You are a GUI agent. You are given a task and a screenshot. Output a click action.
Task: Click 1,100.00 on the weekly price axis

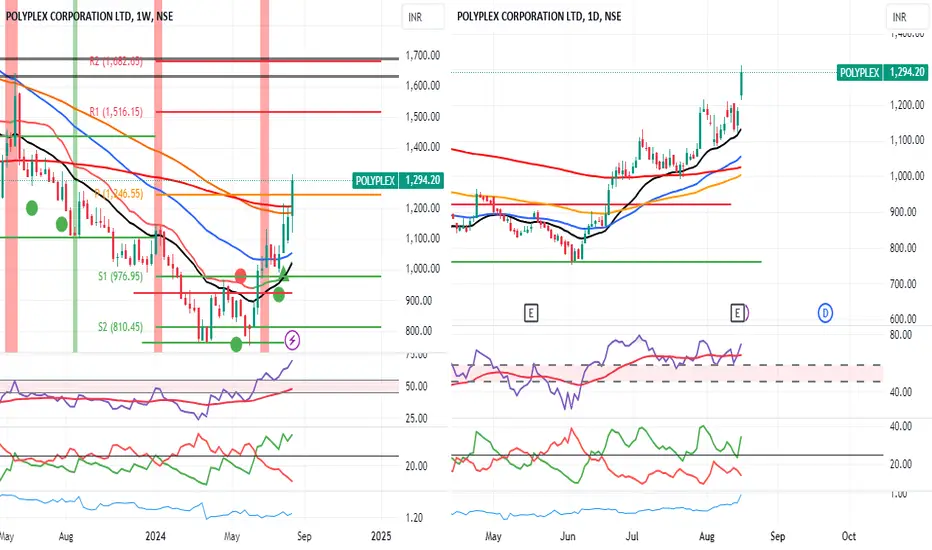423,238
